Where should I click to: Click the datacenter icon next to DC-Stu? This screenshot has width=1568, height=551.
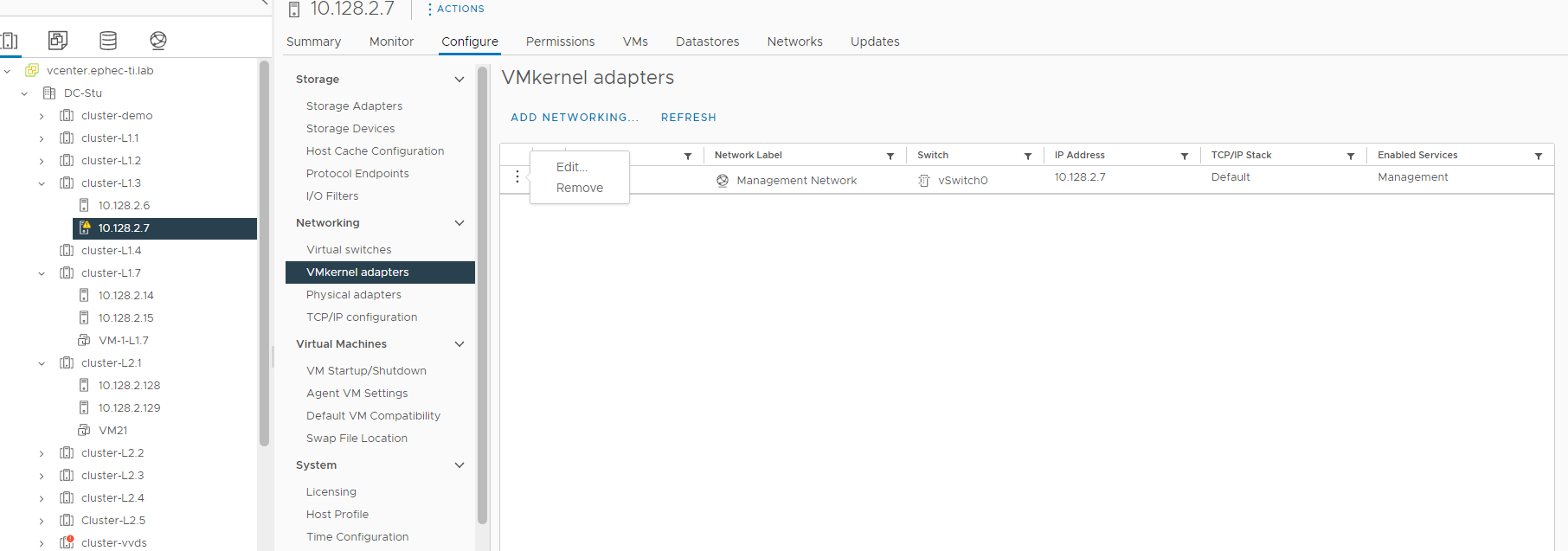pos(49,93)
